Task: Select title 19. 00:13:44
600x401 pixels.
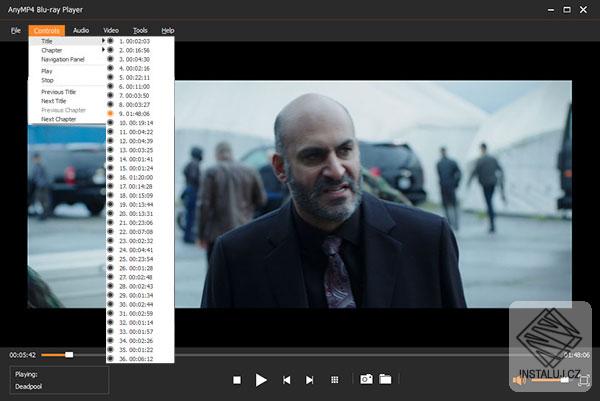Action: pos(140,205)
